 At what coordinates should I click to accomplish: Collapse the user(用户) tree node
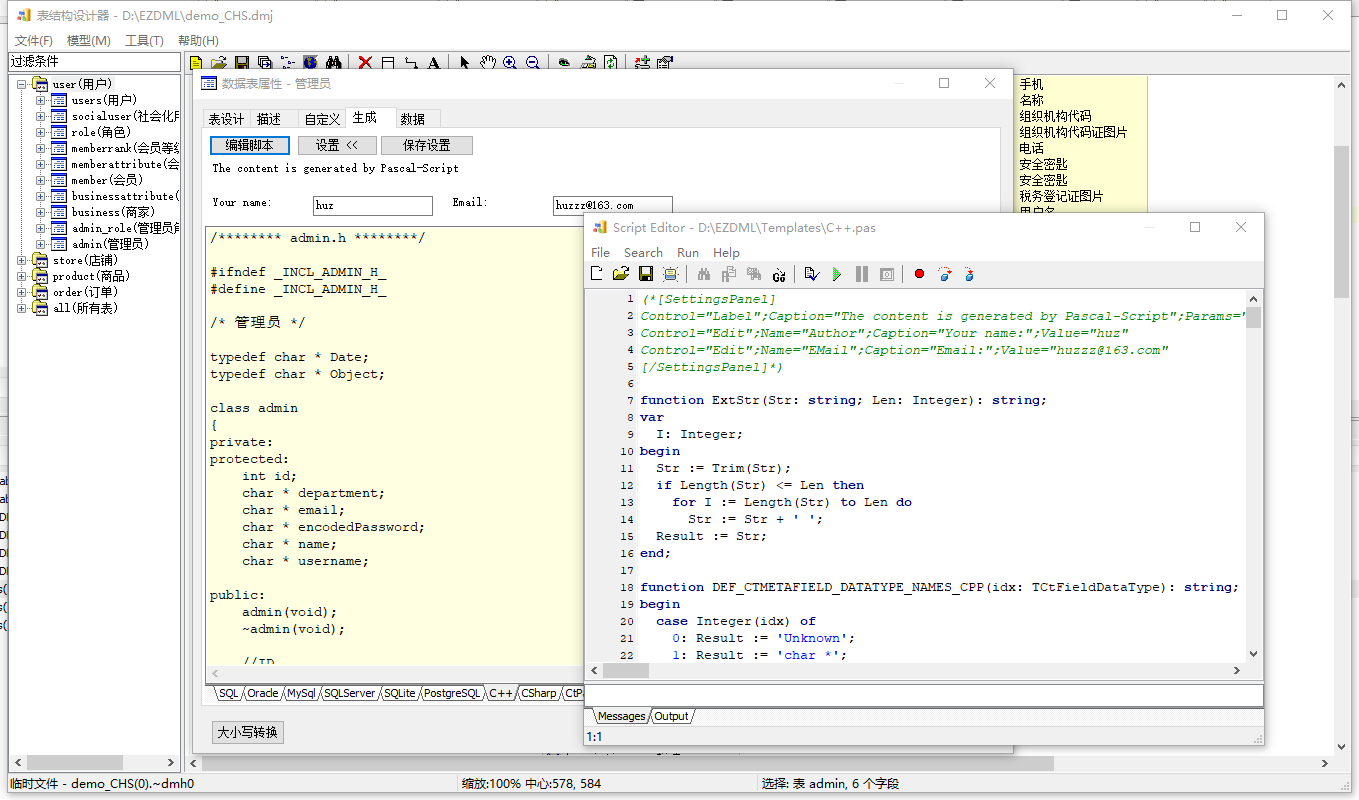(x=22, y=84)
